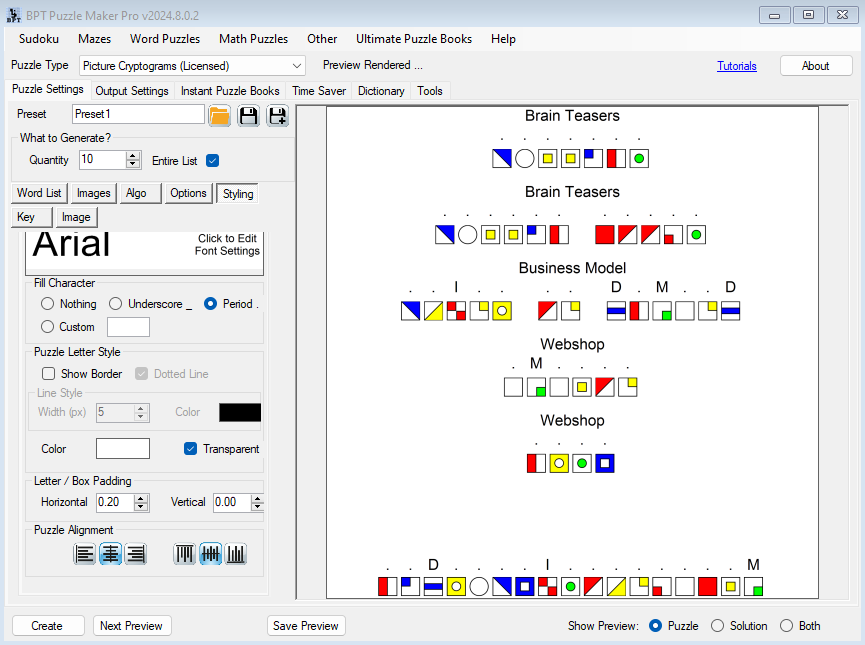Enable the Show Border checkbox
The width and height of the screenshot is (865, 645).
(49, 374)
